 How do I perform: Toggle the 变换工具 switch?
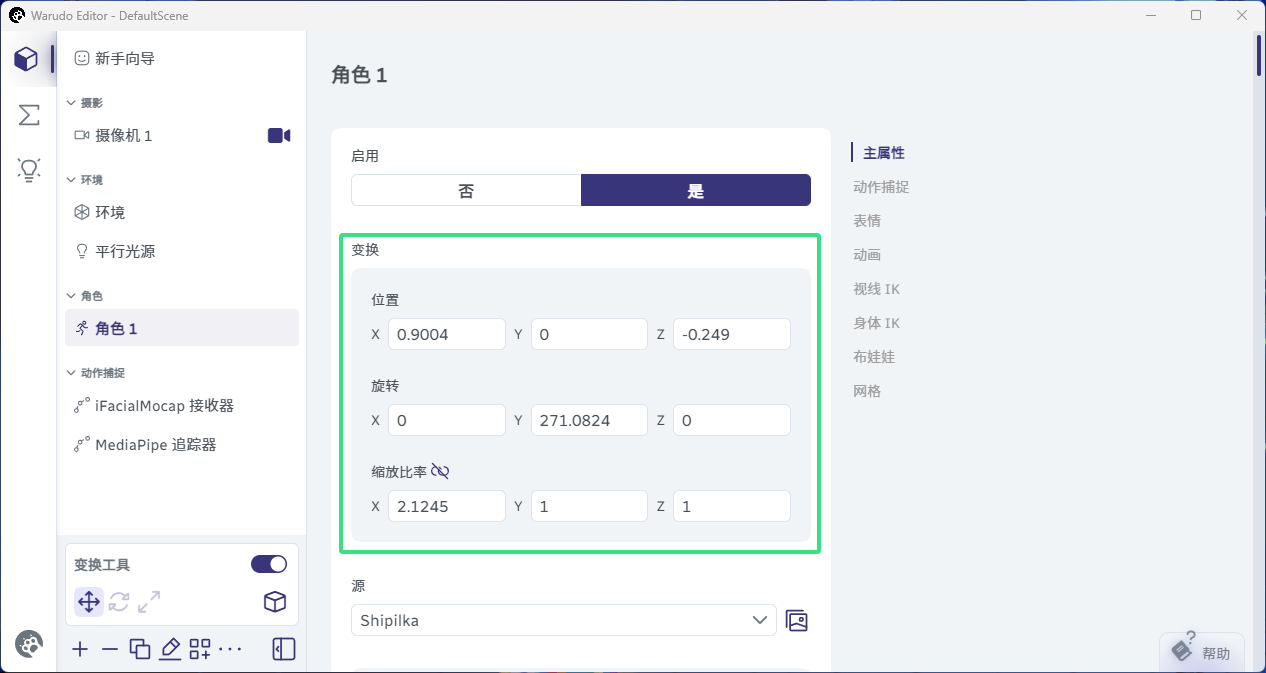pos(269,564)
